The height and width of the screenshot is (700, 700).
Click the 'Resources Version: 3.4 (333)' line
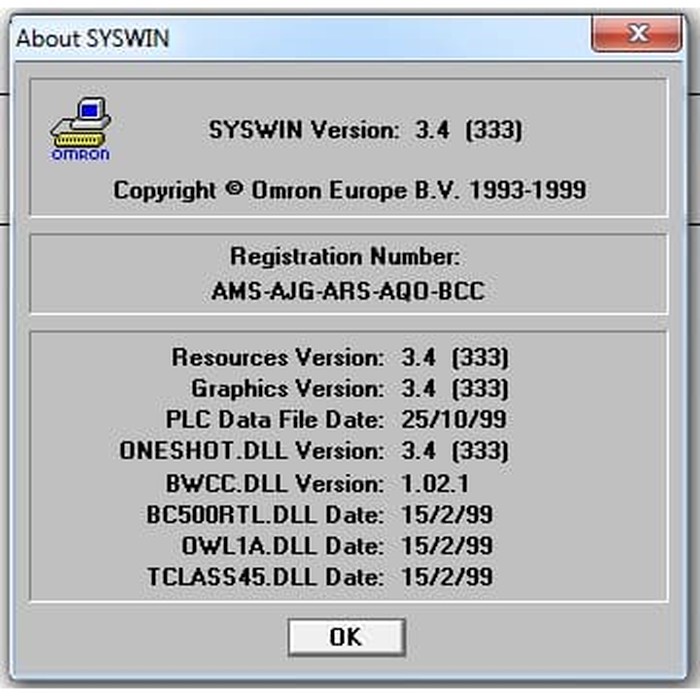pos(340,358)
